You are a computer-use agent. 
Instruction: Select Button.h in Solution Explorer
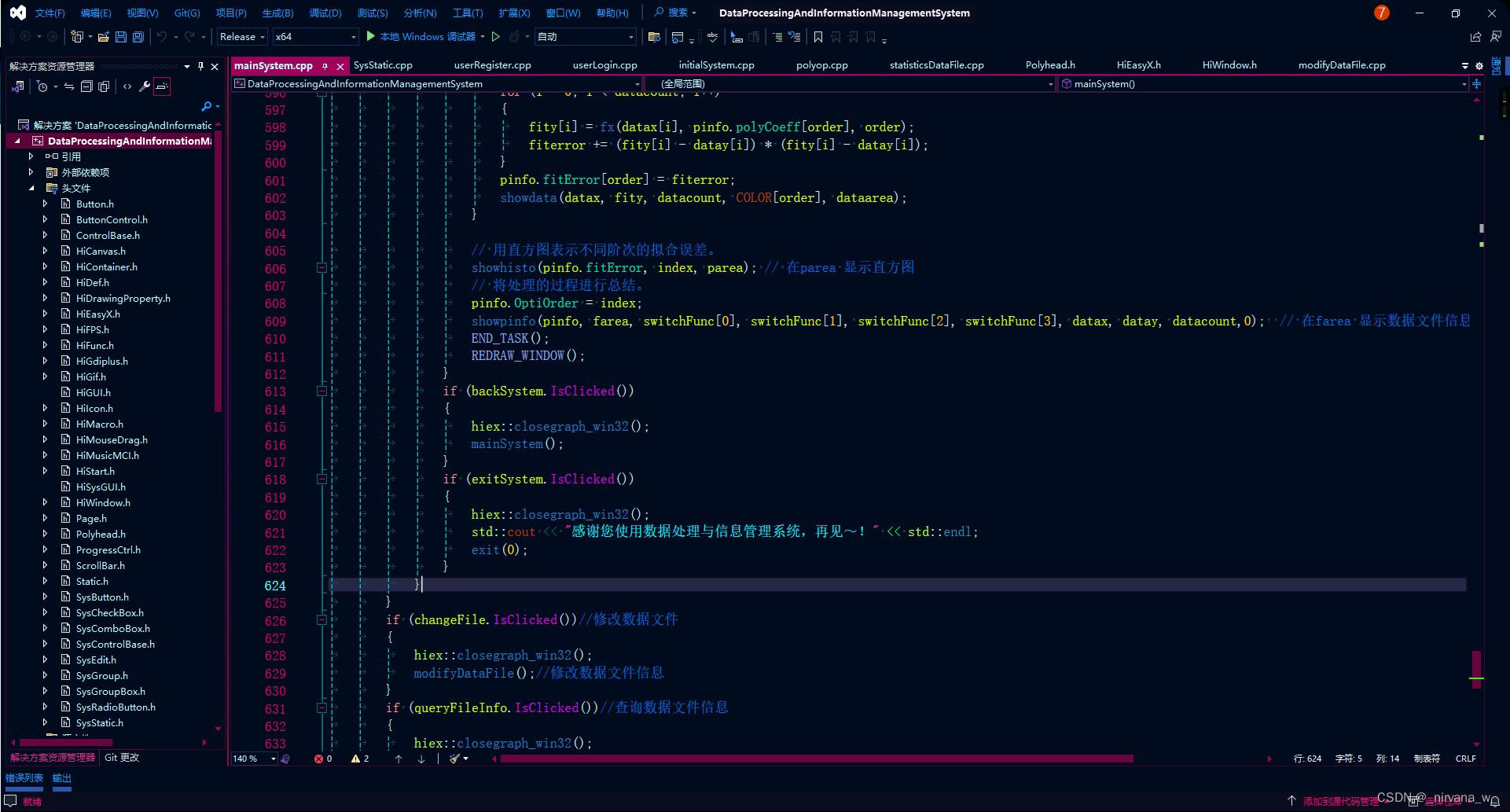tap(94, 204)
